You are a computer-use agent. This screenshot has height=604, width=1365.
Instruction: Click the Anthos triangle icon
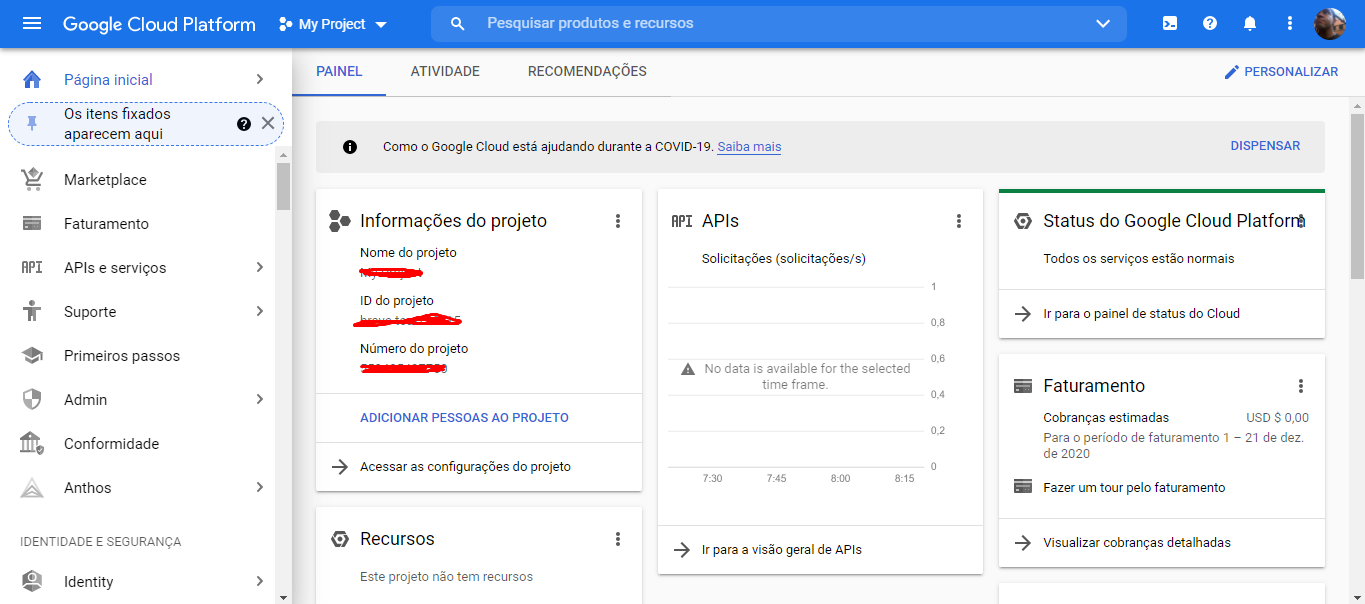point(32,488)
